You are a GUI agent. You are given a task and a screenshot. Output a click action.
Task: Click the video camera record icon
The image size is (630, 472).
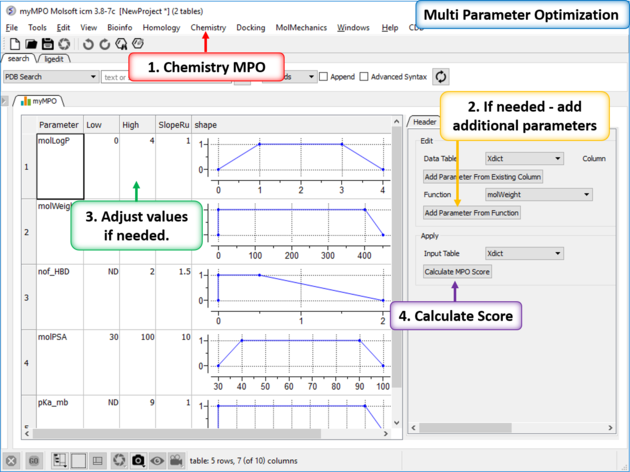(x=176, y=460)
